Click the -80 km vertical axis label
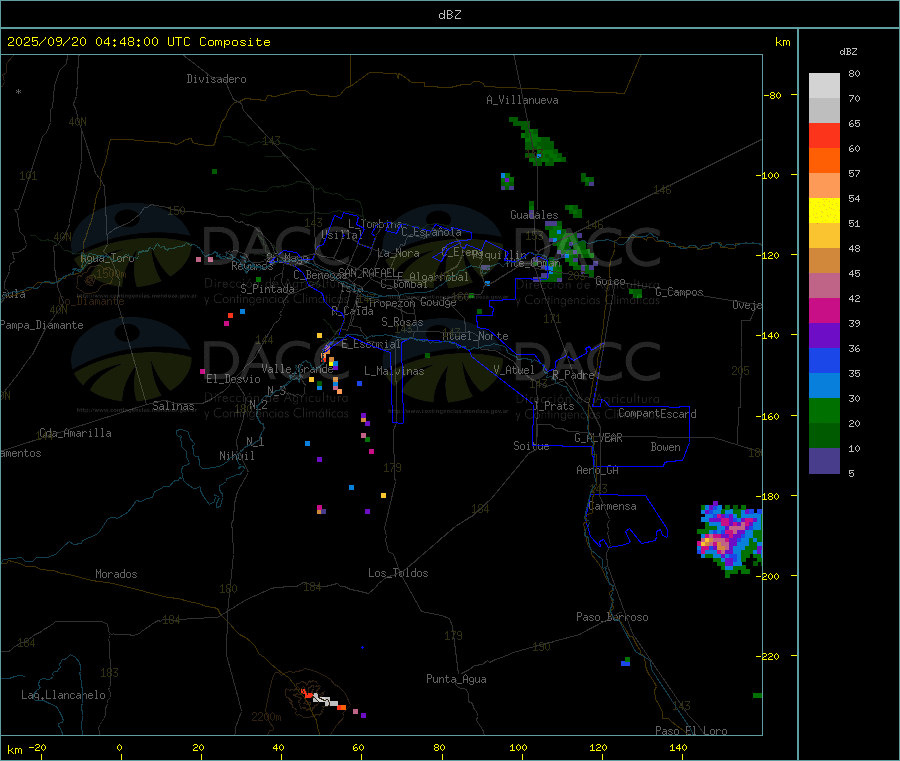The height and width of the screenshot is (761, 900). [x=773, y=95]
